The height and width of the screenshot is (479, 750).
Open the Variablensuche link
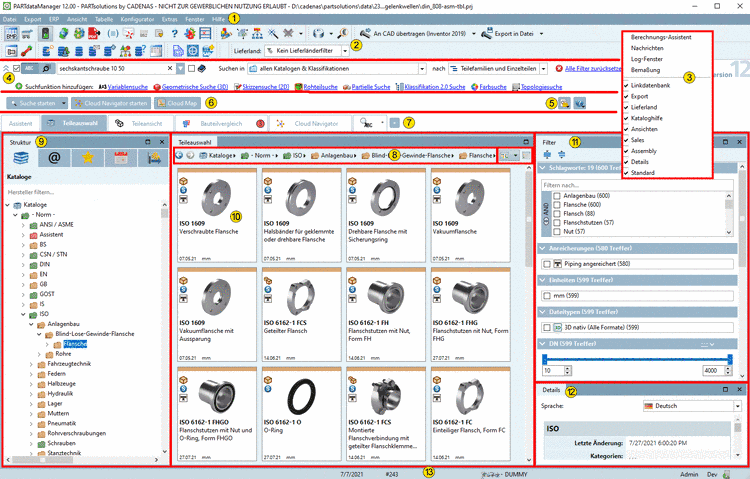pos(128,87)
